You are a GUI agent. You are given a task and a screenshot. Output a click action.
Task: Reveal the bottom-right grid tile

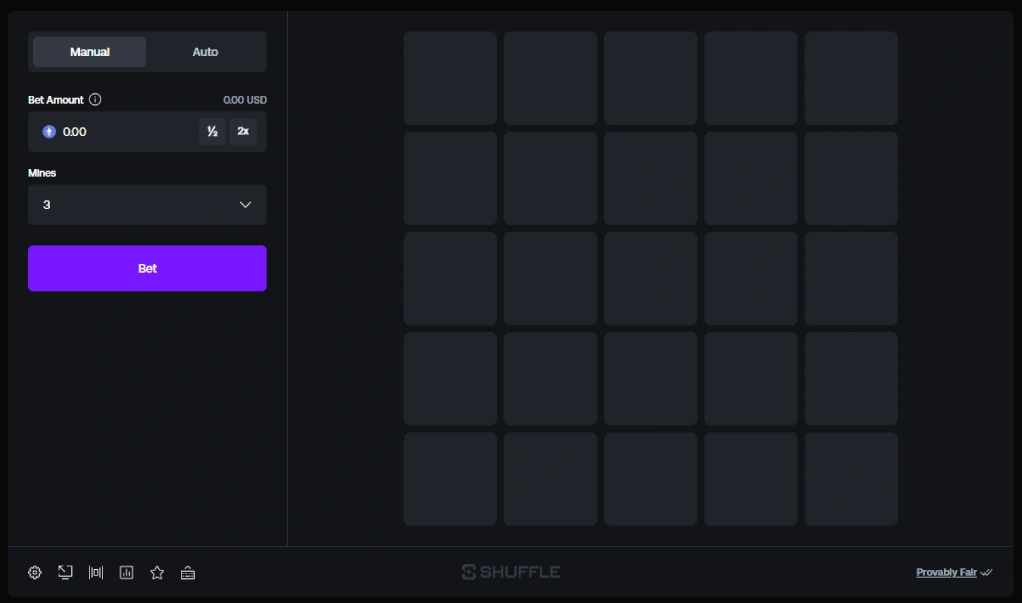point(851,479)
